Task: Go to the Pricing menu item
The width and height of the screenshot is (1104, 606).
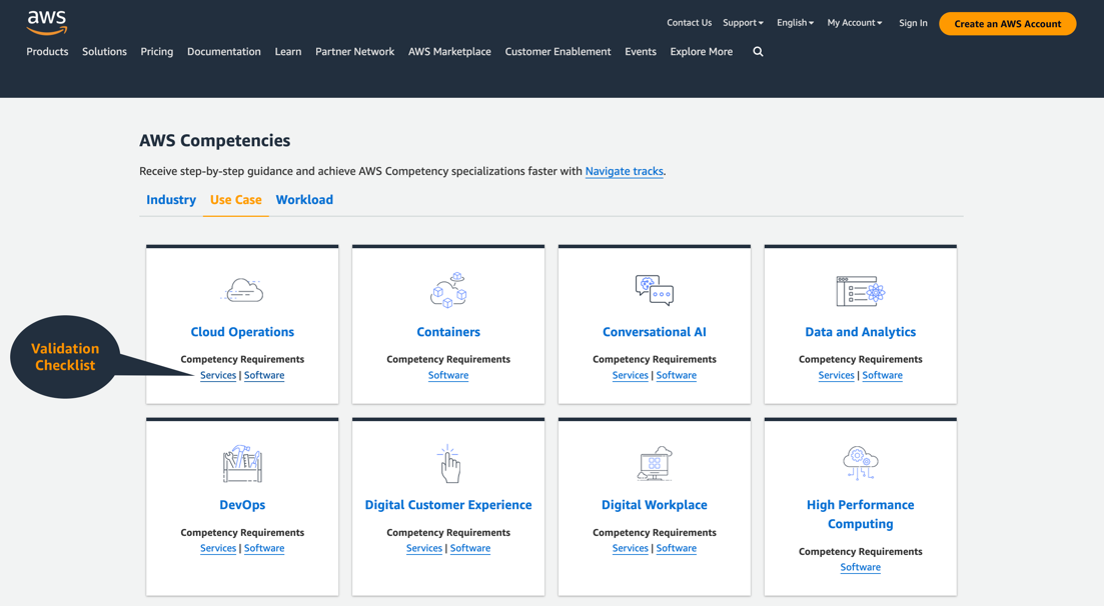Action: point(156,51)
